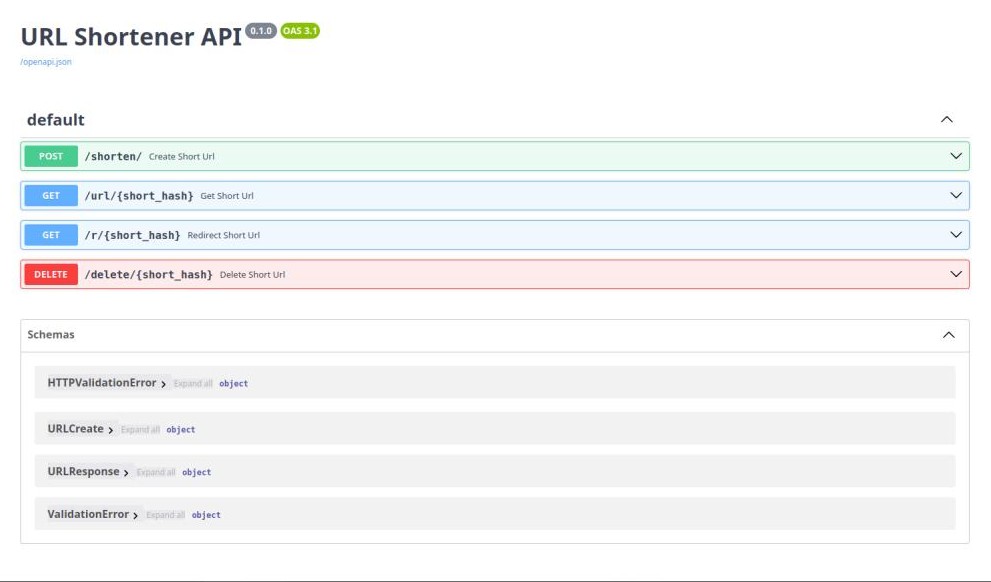Screen dimensions: 991x582
Task: Click the Get Short Url endpoint row
Action: point(500,195)
